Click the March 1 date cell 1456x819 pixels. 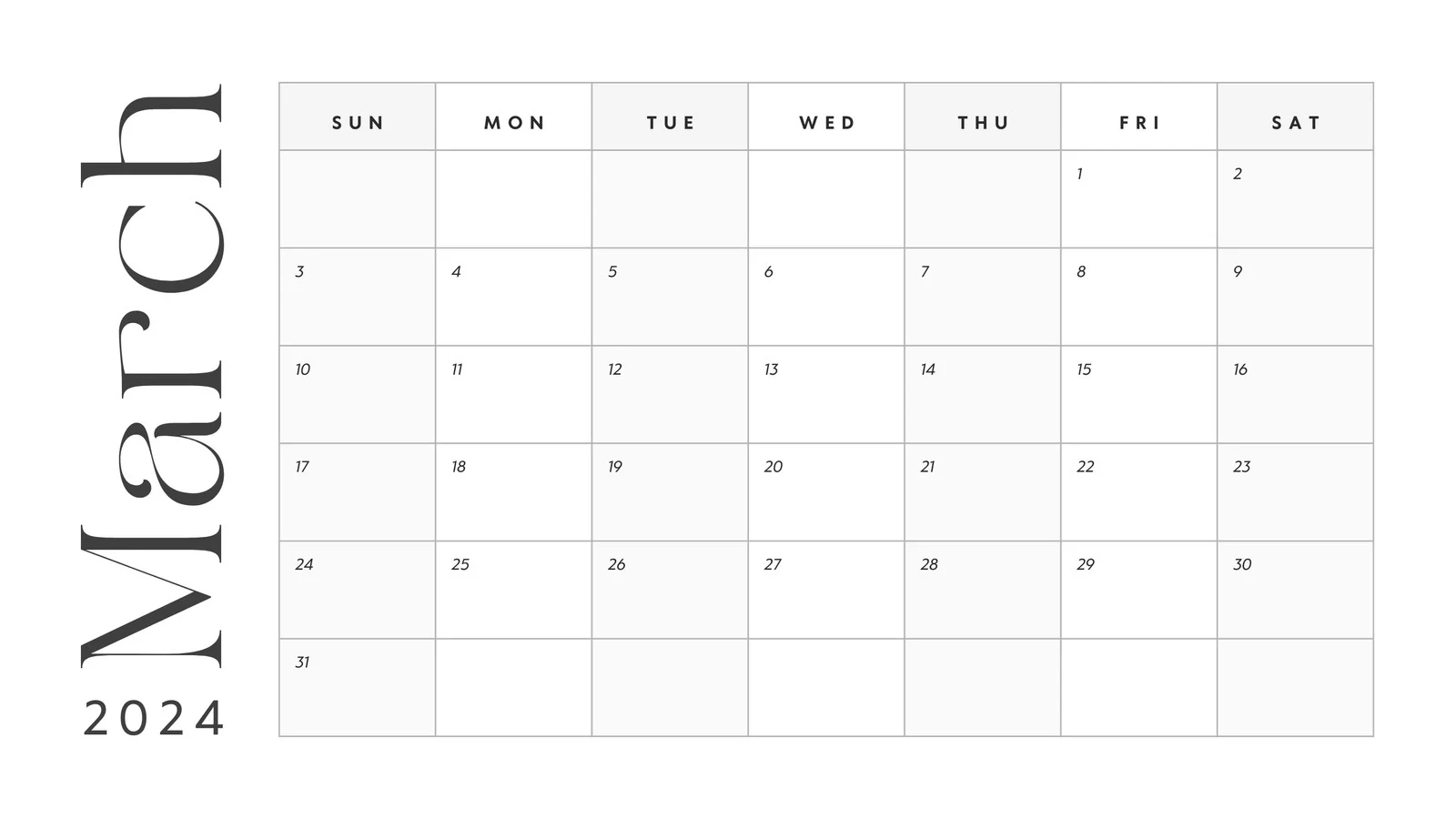tap(1138, 199)
